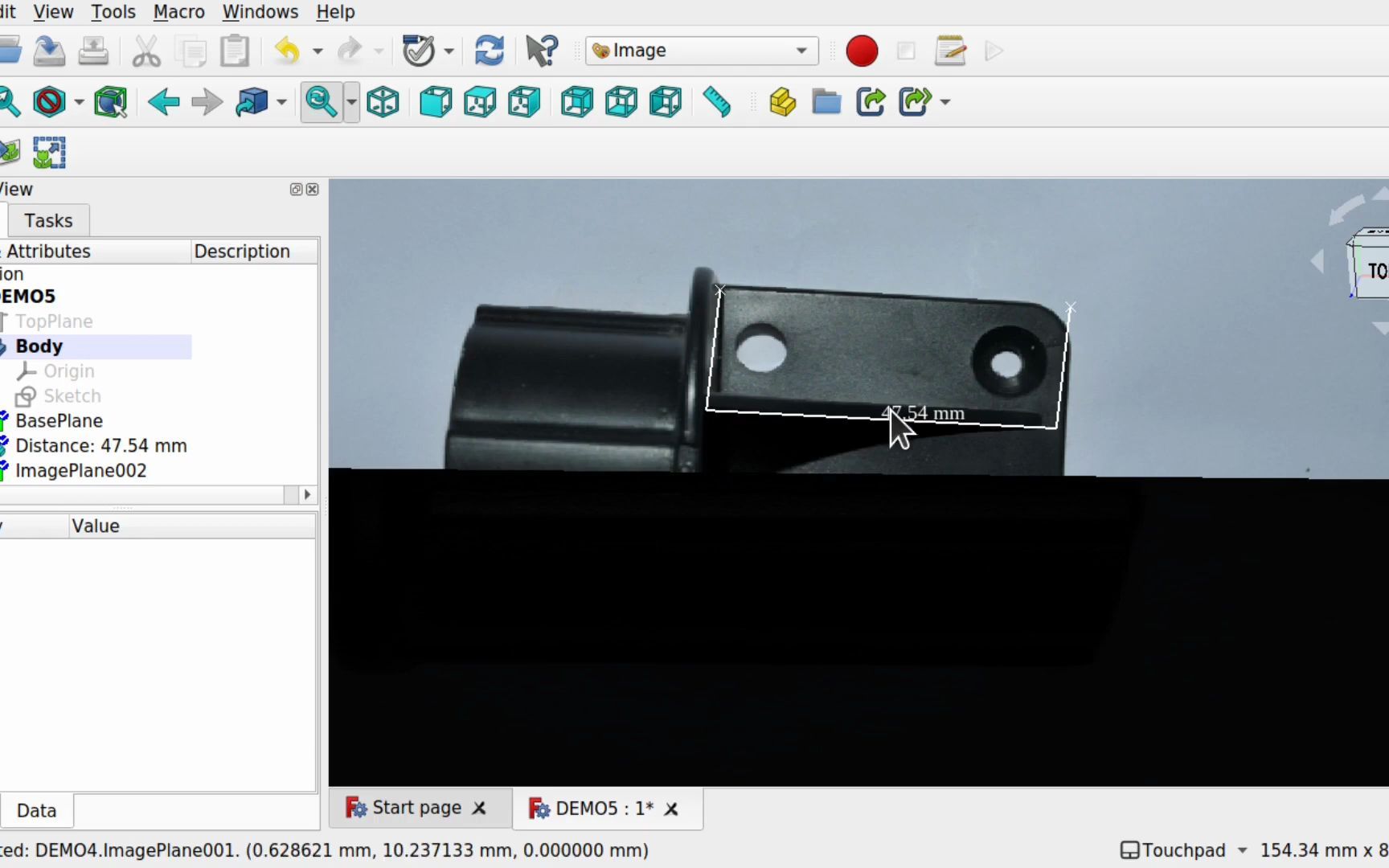Image resolution: width=1389 pixels, height=868 pixels.
Task: Undo the last action
Action: coord(288,51)
